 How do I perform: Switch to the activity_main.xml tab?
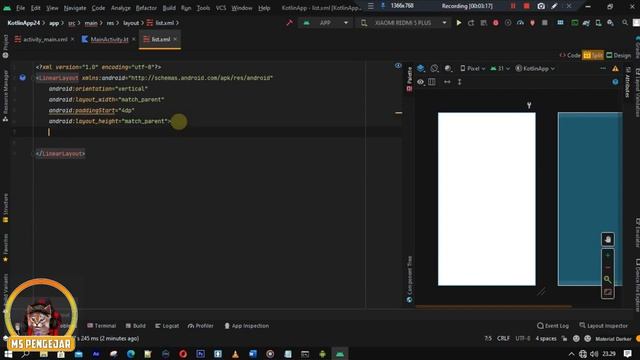pos(45,39)
